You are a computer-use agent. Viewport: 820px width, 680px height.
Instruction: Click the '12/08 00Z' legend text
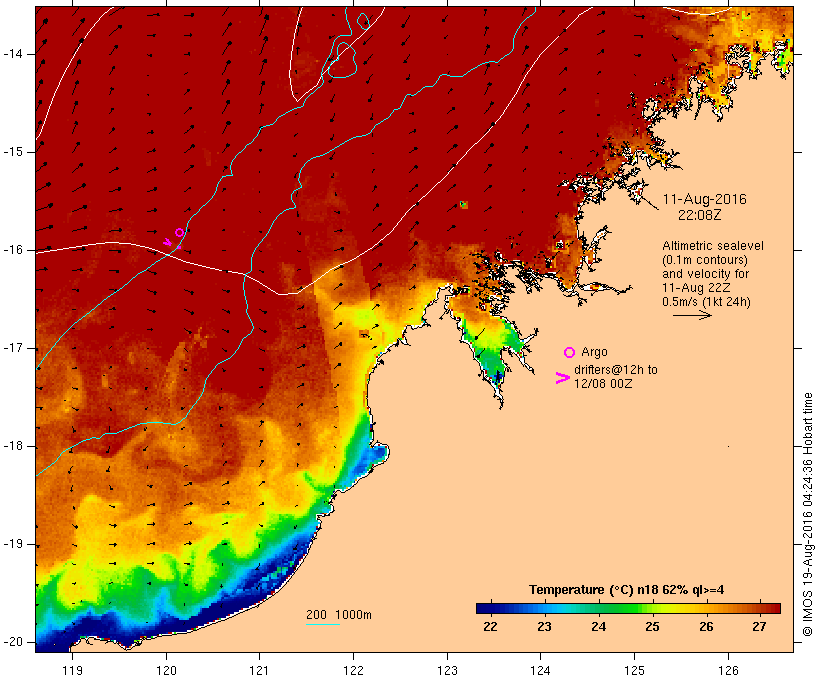click(602, 383)
